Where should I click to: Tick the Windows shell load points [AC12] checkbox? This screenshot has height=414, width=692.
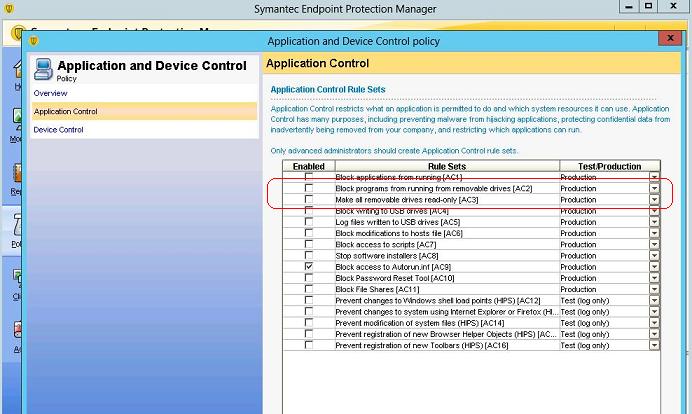tap(309, 300)
